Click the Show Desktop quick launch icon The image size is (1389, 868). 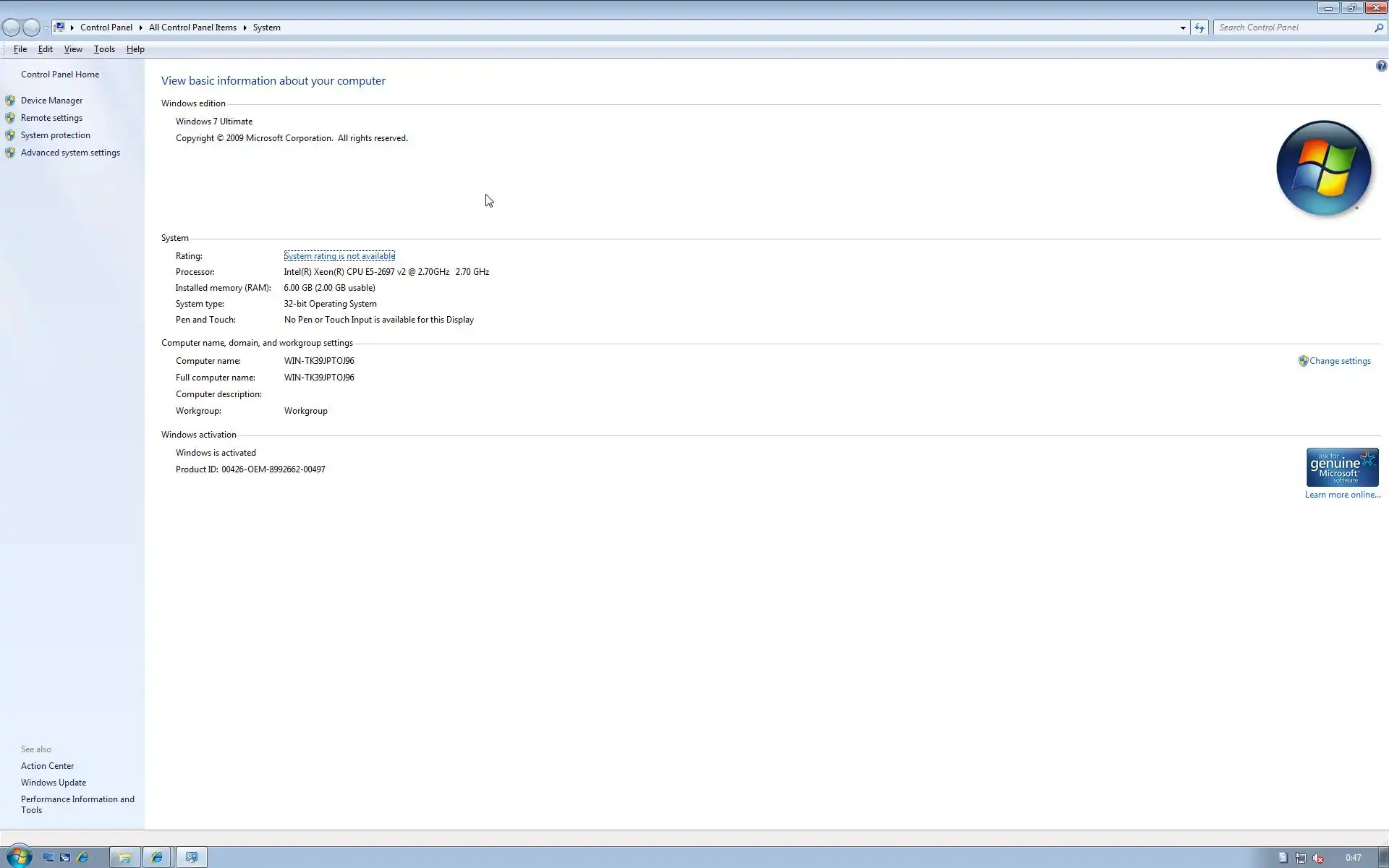click(x=48, y=857)
